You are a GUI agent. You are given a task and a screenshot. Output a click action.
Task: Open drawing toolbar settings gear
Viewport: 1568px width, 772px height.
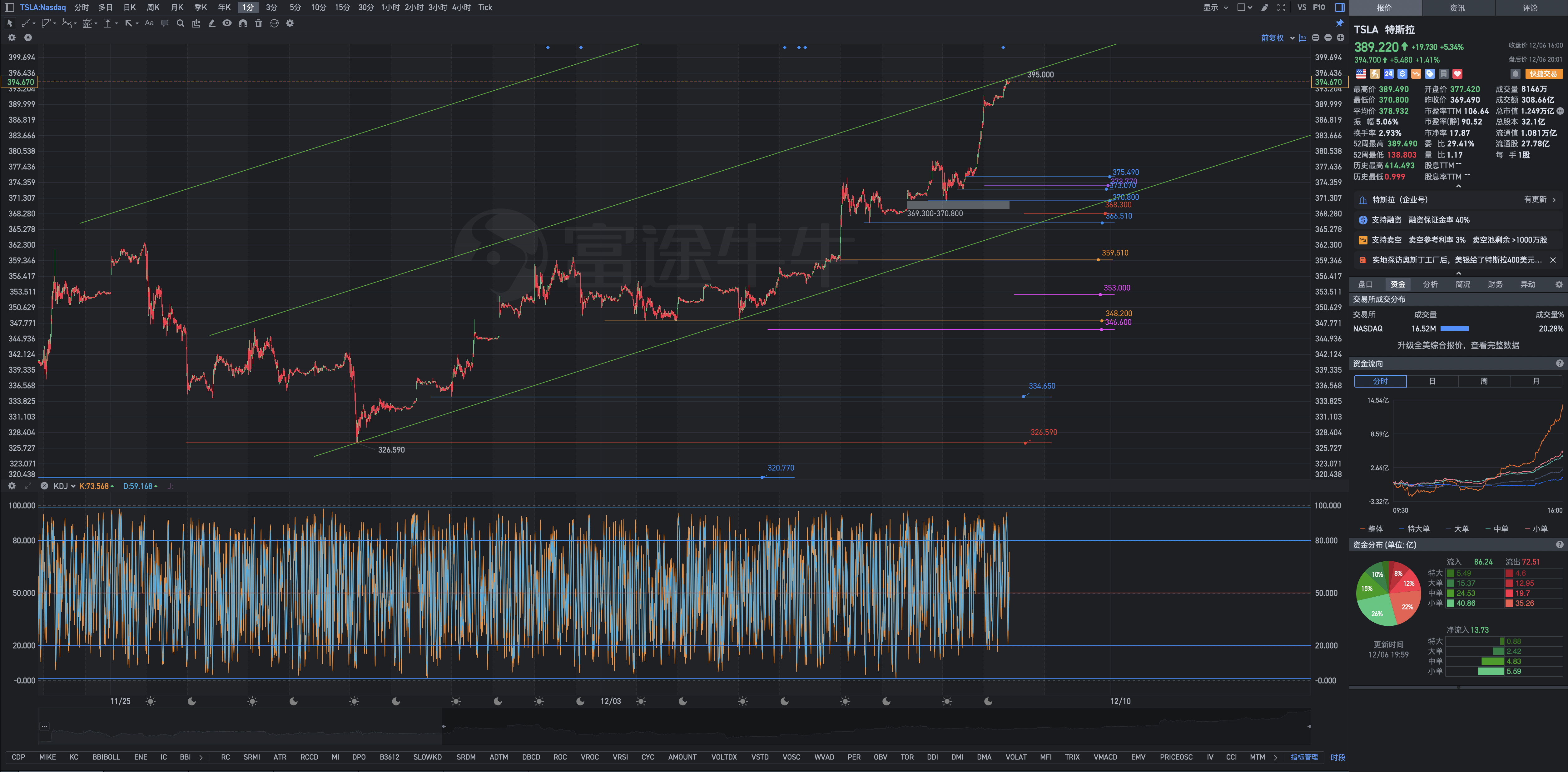(x=290, y=23)
